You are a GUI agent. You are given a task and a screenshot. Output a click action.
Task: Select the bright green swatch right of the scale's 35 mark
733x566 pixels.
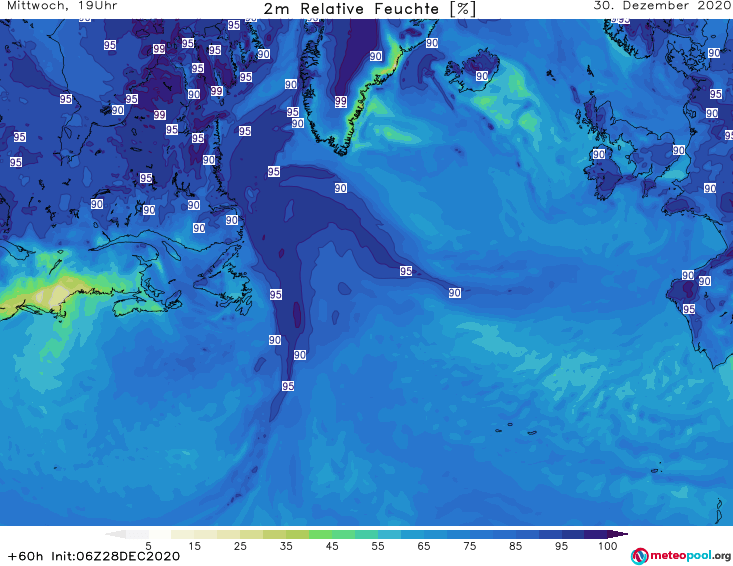click(x=320, y=534)
